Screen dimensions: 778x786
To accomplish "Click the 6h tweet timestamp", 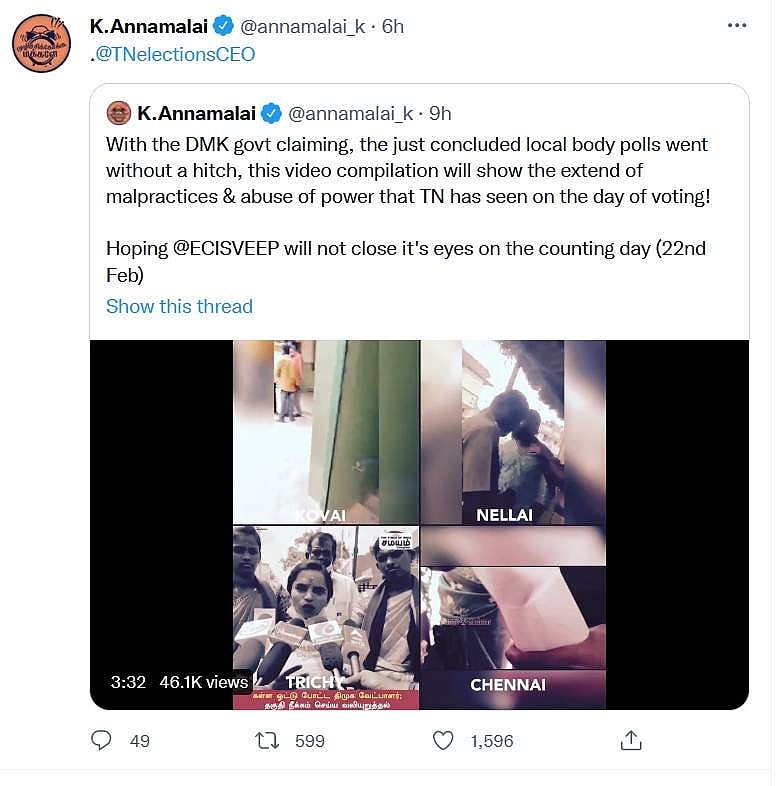I will click(x=391, y=27).
